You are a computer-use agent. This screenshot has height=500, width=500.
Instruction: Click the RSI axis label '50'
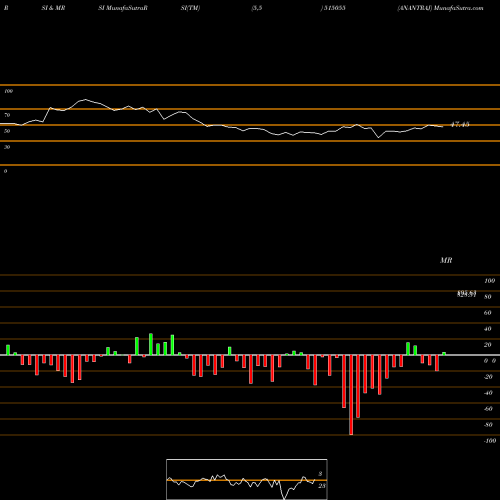[7, 131]
